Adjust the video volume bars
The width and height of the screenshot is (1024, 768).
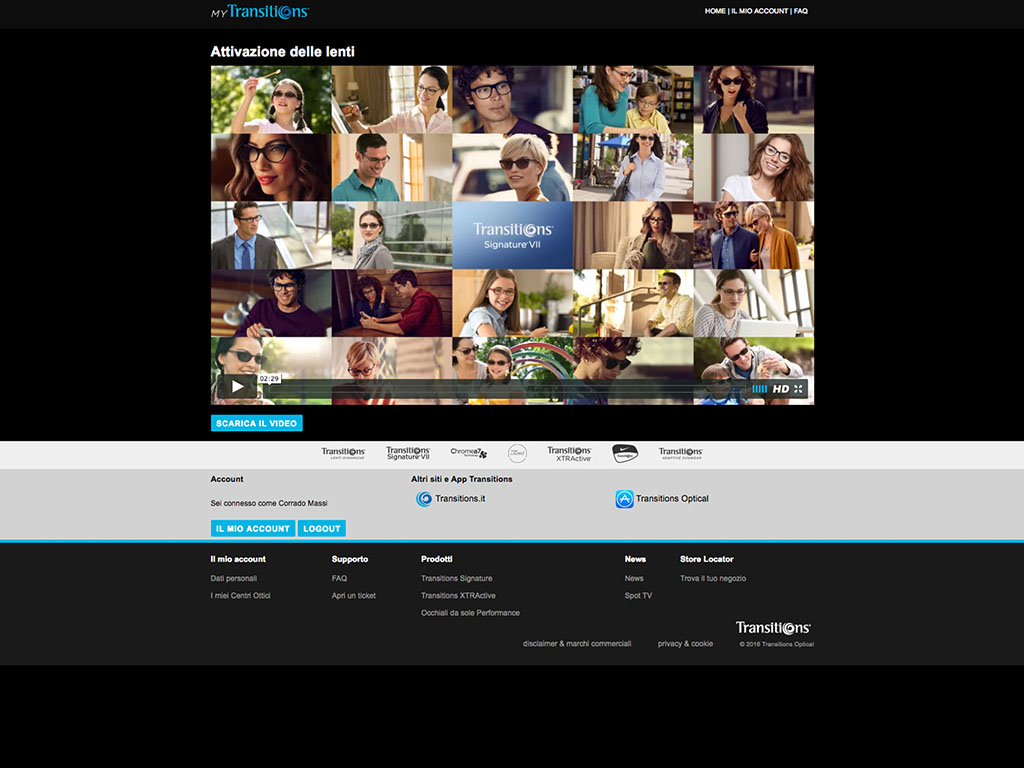pos(760,389)
